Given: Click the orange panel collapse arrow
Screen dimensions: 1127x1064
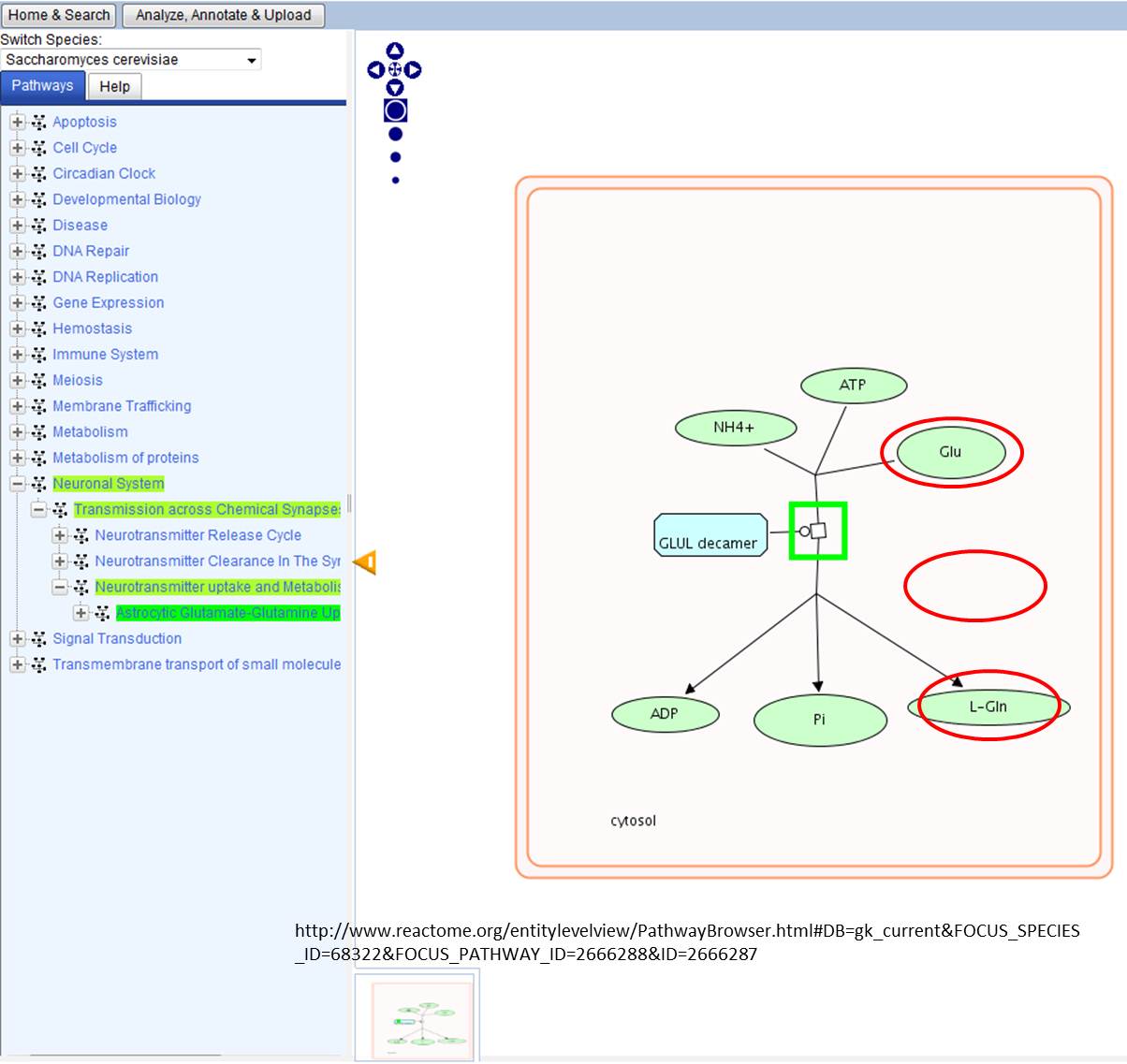Looking at the screenshot, I should [365, 562].
